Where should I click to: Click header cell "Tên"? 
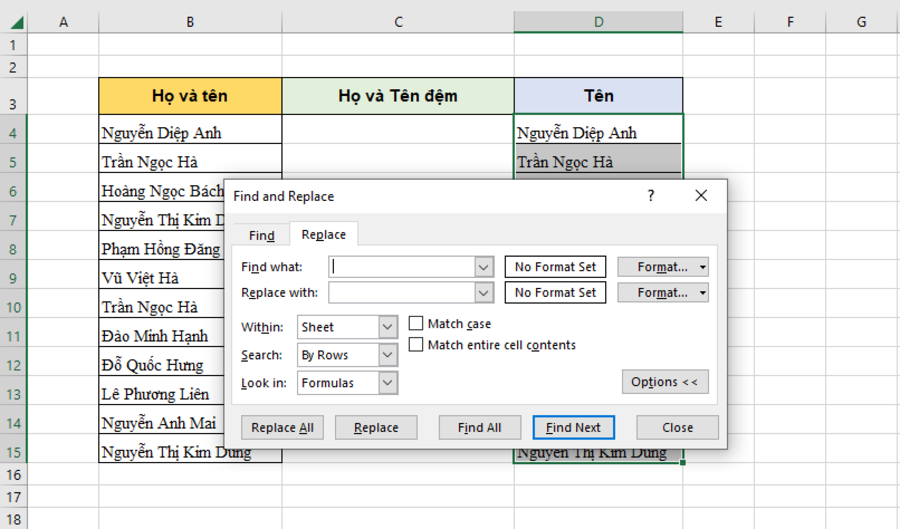coord(599,96)
